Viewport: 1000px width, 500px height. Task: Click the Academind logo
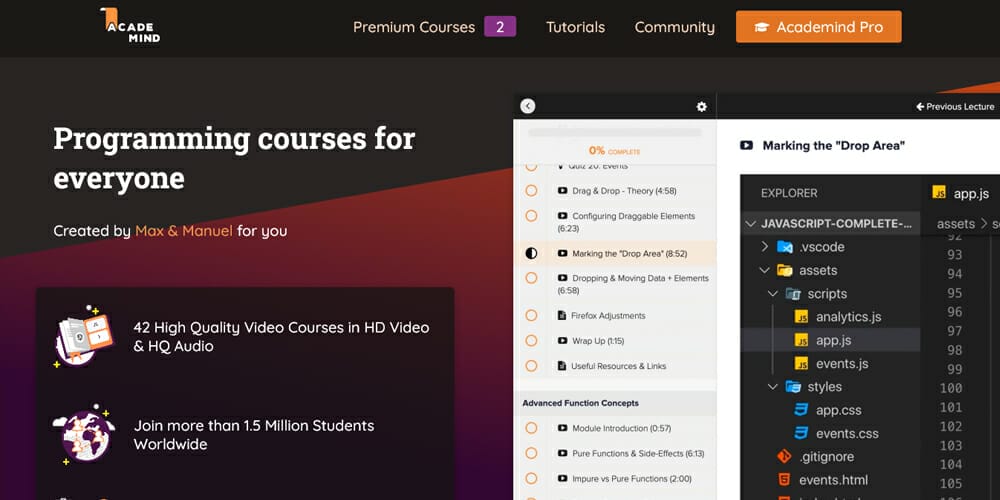coord(130,26)
